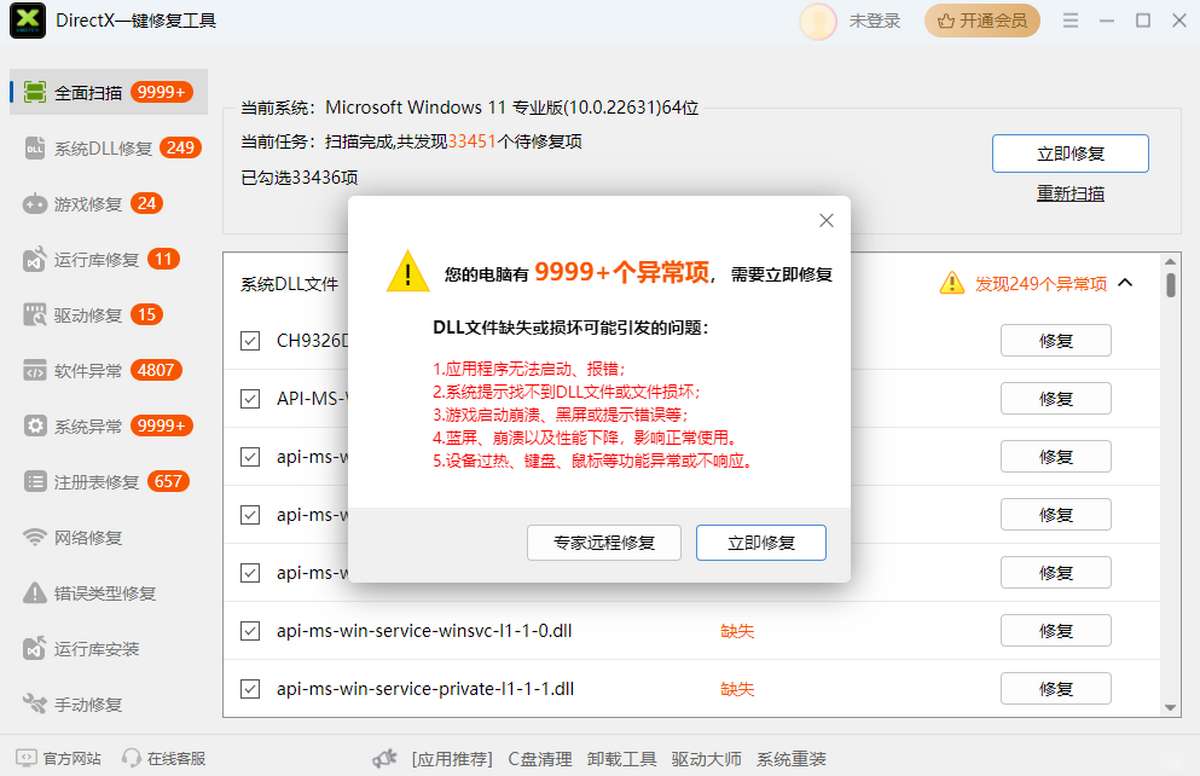Click the runtime library install icon

35,649
